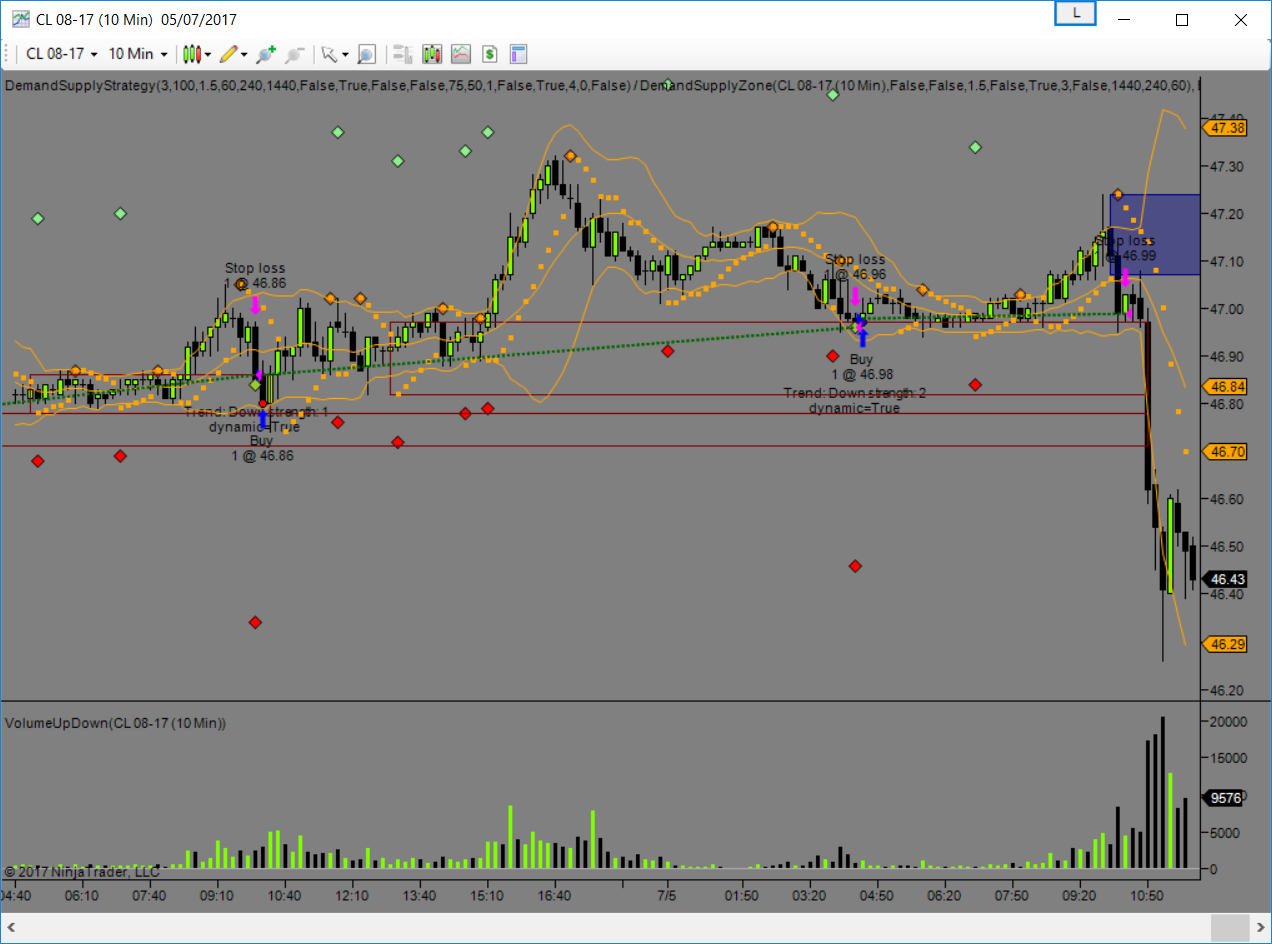Click the zoom out magnifier icon
This screenshot has height=944, width=1272.
click(x=294, y=54)
